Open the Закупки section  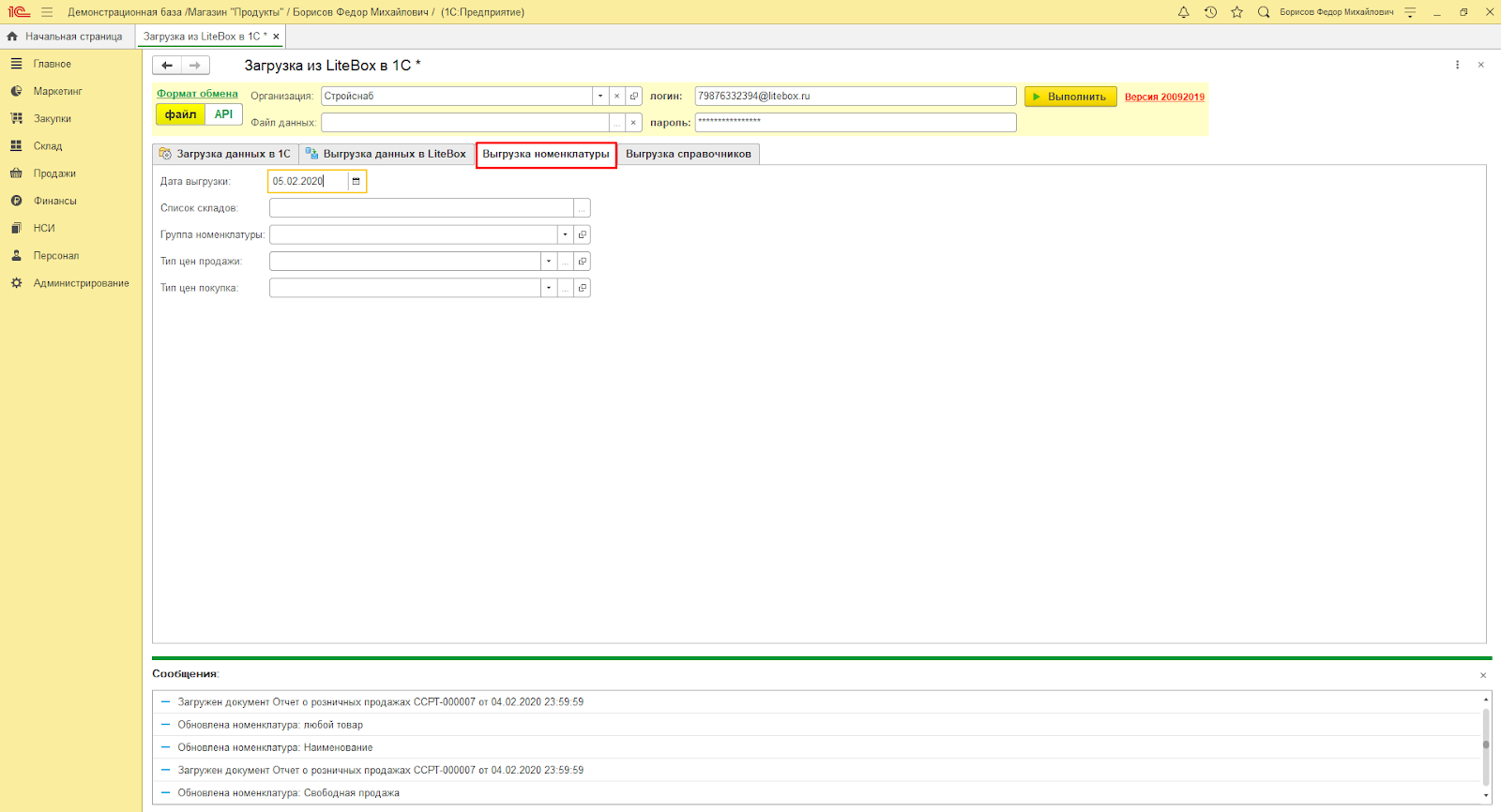(53, 119)
